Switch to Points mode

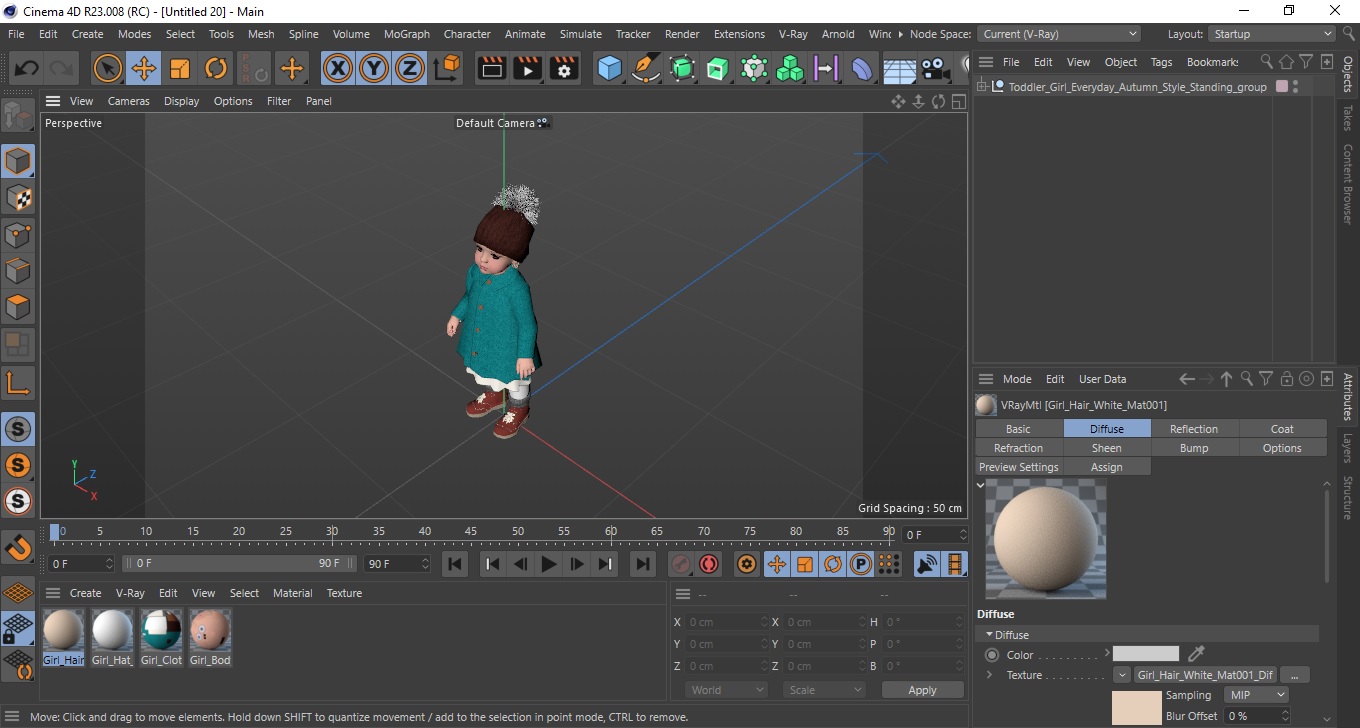17,235
